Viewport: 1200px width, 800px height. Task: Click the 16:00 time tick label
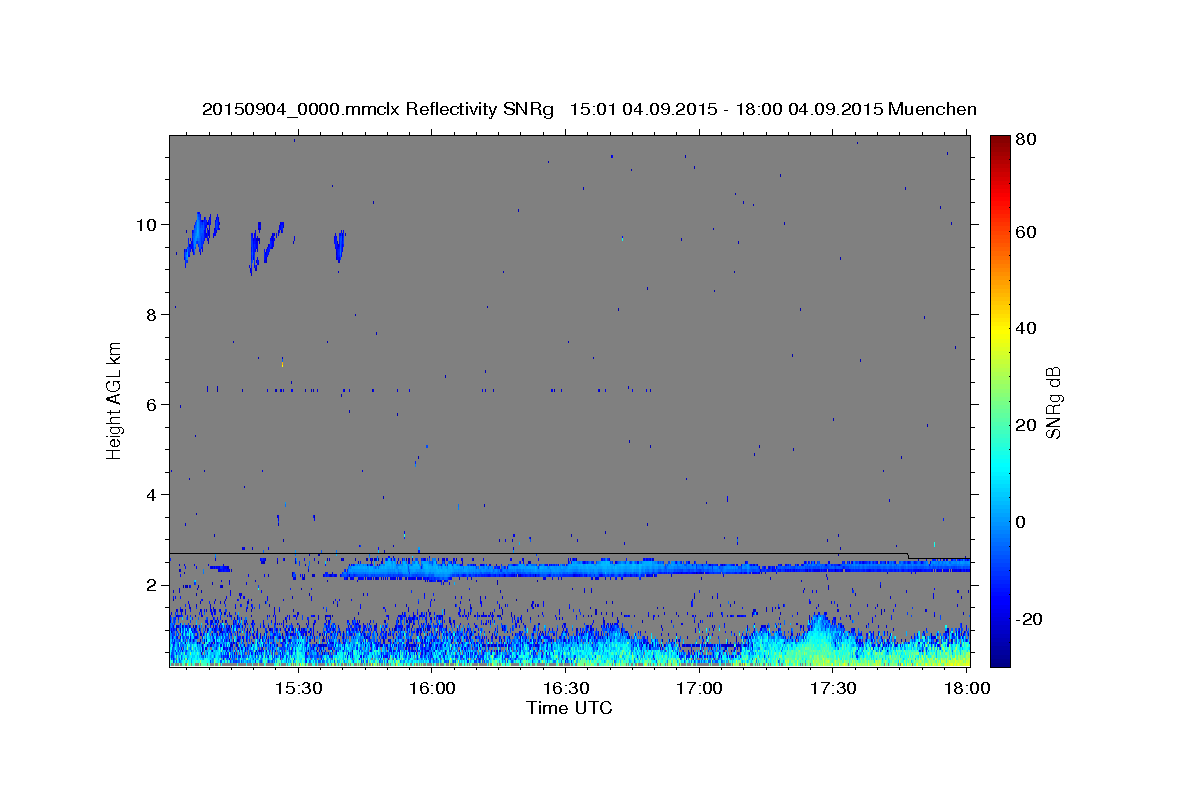point(432,688)
